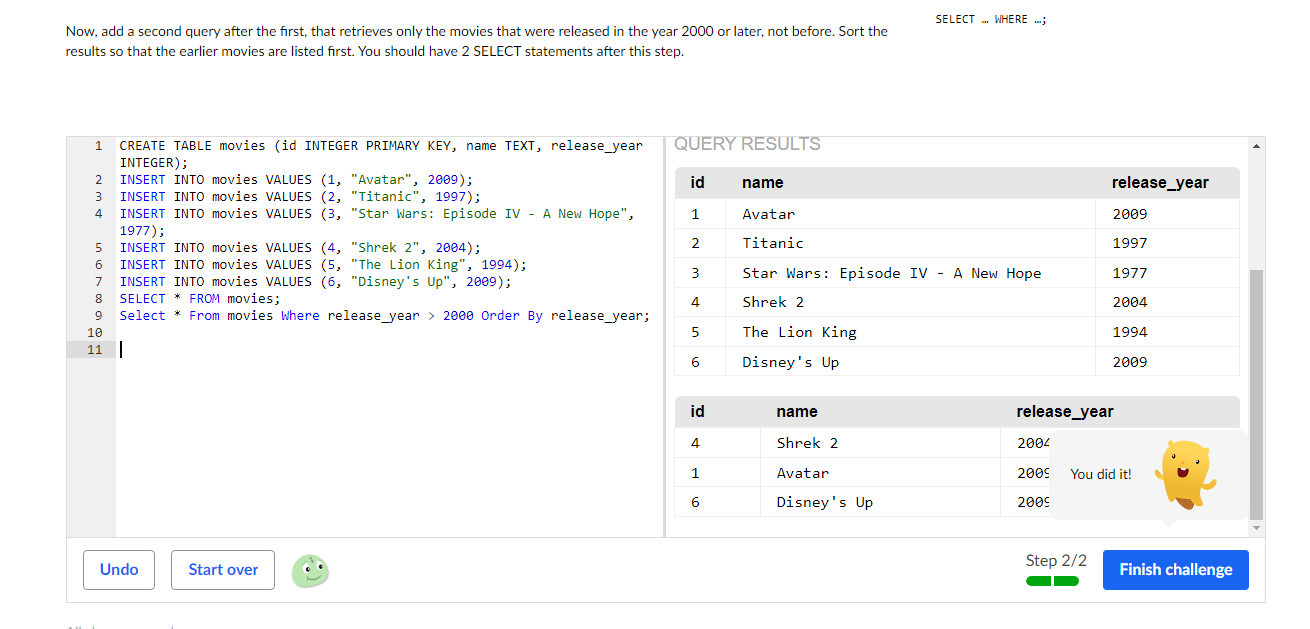Select the "release_year" header in first results table
Screen dimensions: 1310x629
(x=1159, y=183)
